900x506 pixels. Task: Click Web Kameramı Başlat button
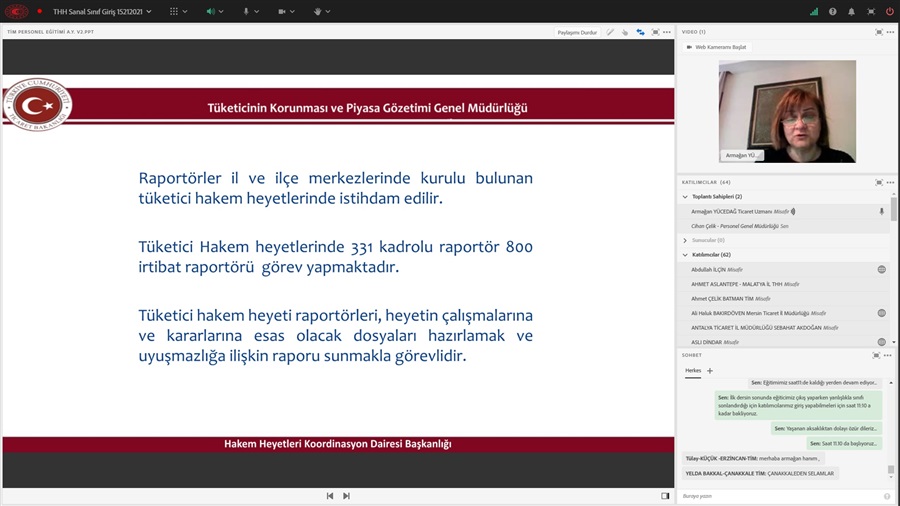(716, 47)
